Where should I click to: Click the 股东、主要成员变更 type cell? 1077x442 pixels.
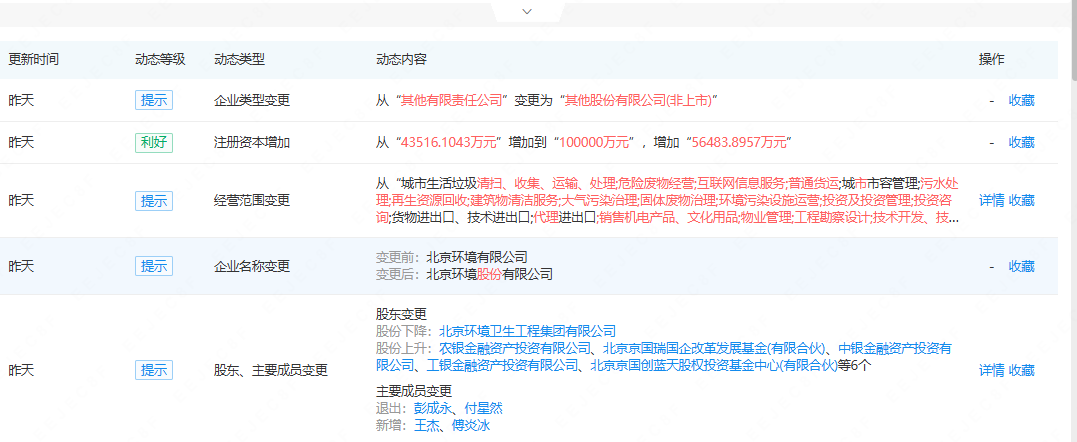coord(271,371)
